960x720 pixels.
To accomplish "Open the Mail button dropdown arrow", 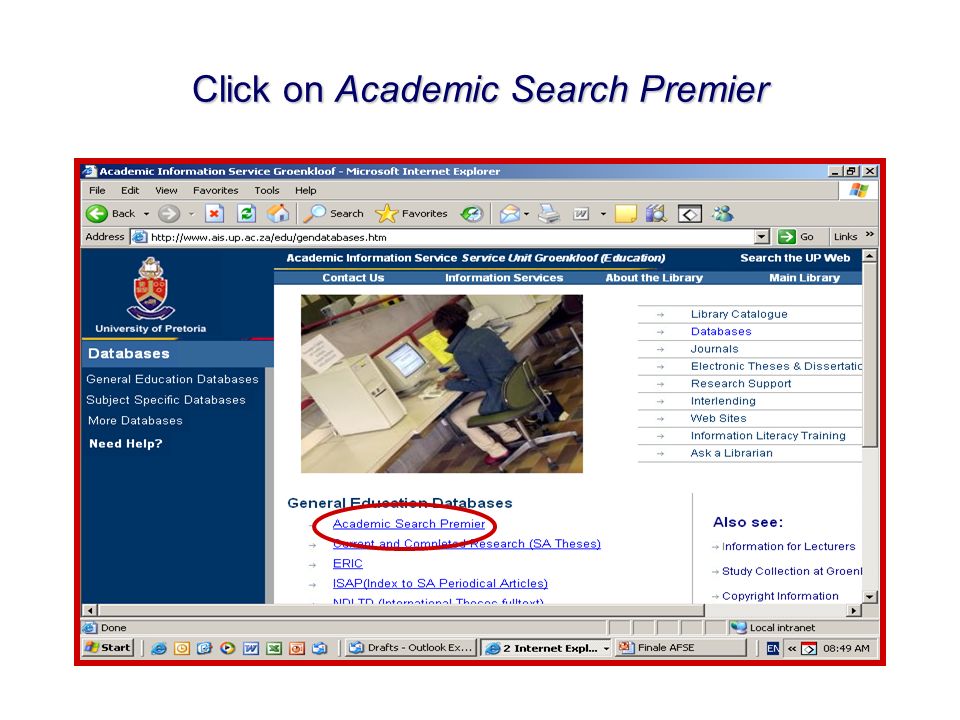I will pyautogui.click(x=526, y=214).
